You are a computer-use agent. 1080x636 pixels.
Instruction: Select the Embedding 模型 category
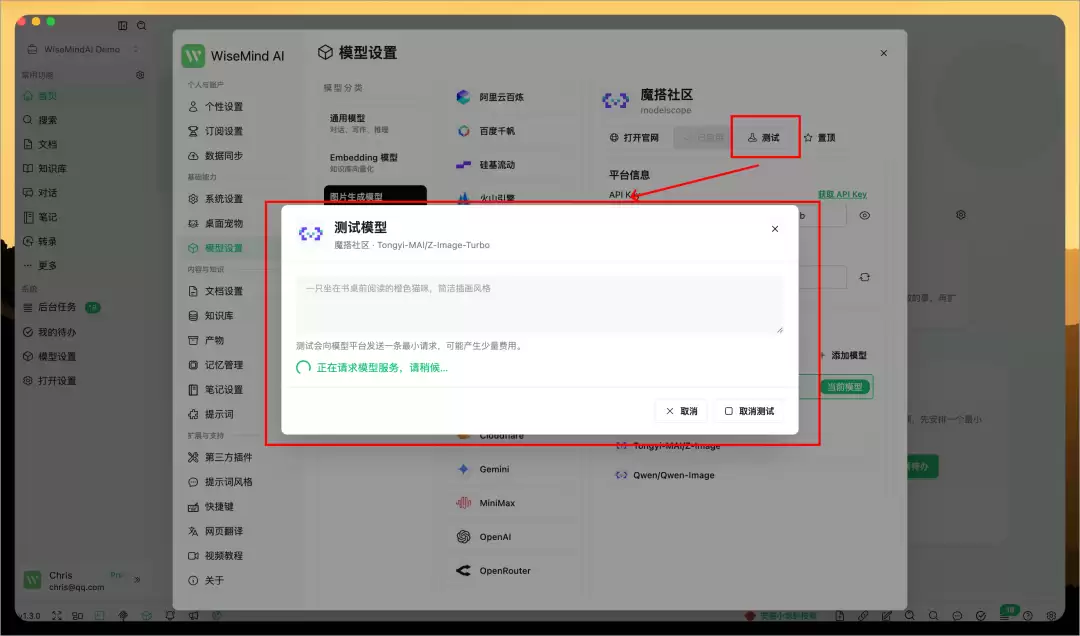tap(375, 163)
